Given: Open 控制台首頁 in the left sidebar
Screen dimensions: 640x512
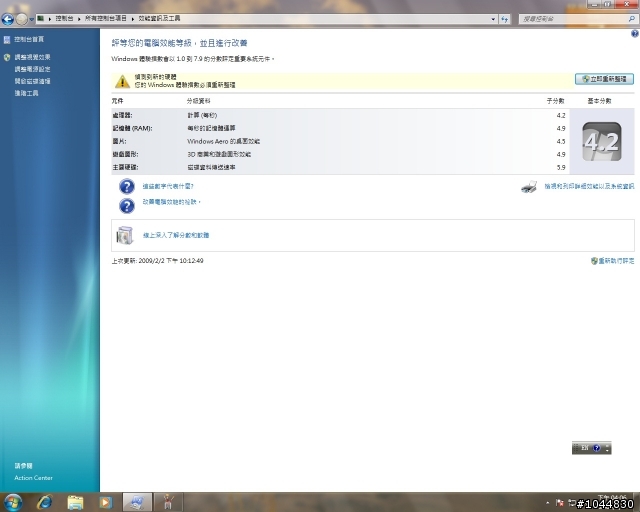Looking at the screenshot, I should point(29,39).
